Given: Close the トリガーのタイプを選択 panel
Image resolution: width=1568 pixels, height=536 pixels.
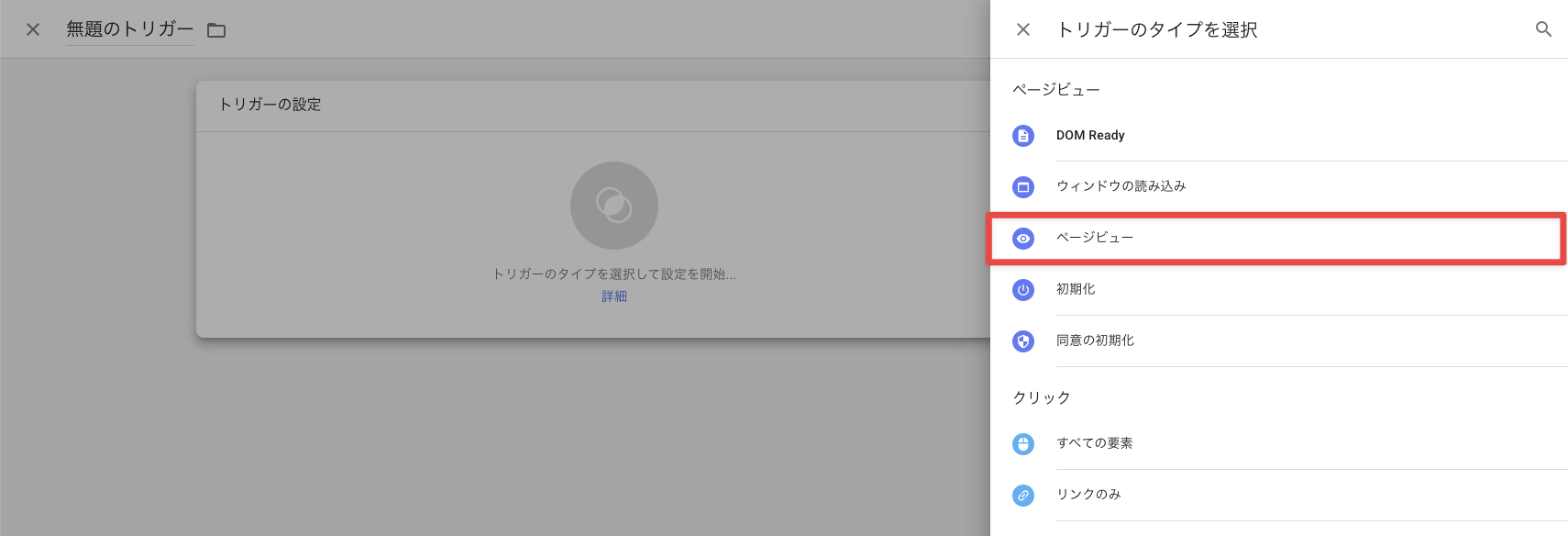Looking at the screenshot, I should click(1023, 29).
